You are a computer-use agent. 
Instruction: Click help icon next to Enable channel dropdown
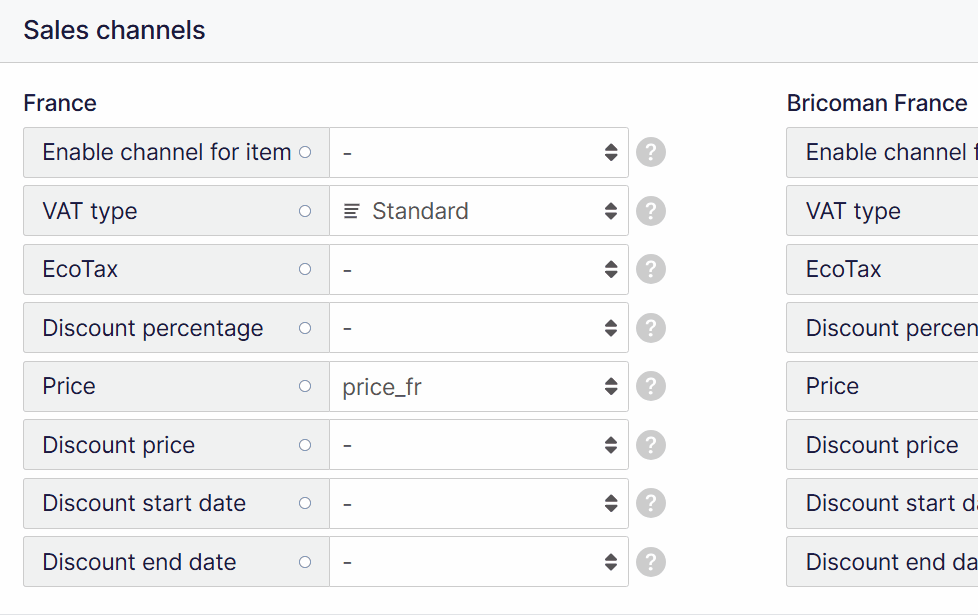click(x=651, y=152)
